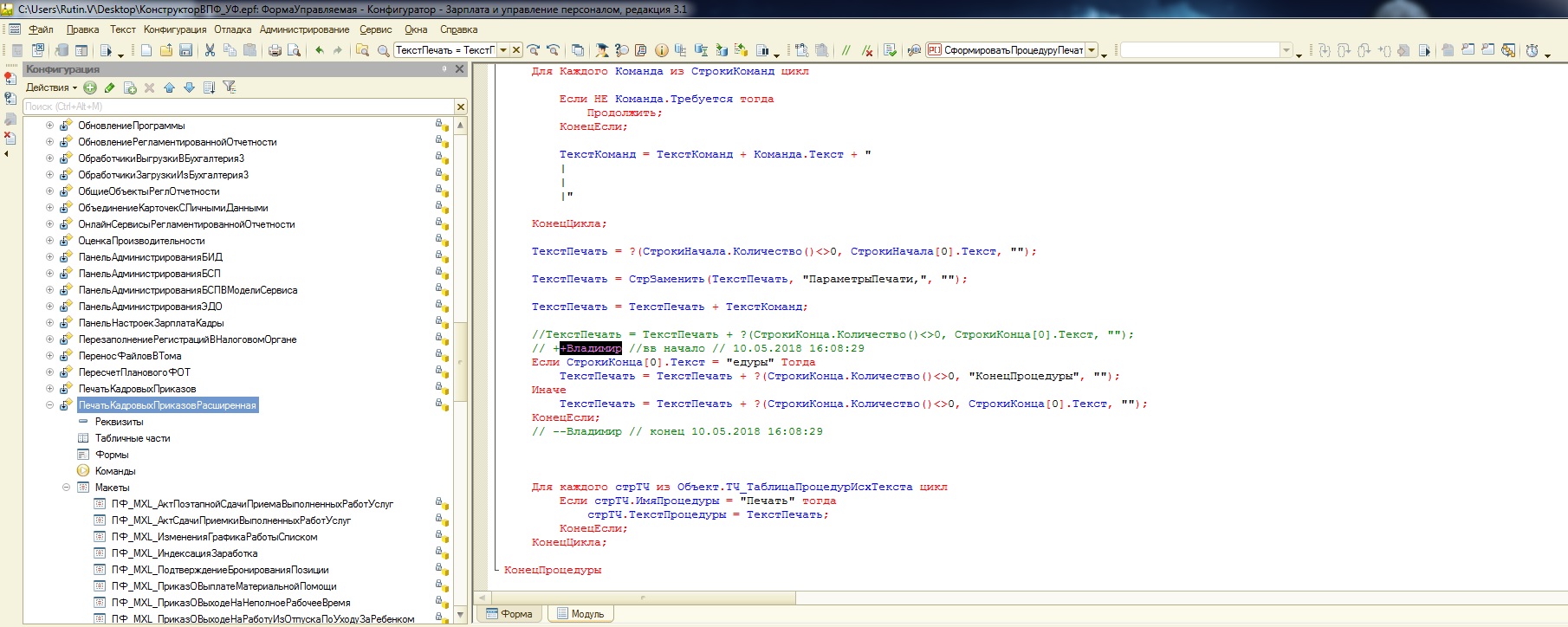Click the filter funnel icon in Конфигурация panel
The image size is (1568, 627).
coord(230,87)
